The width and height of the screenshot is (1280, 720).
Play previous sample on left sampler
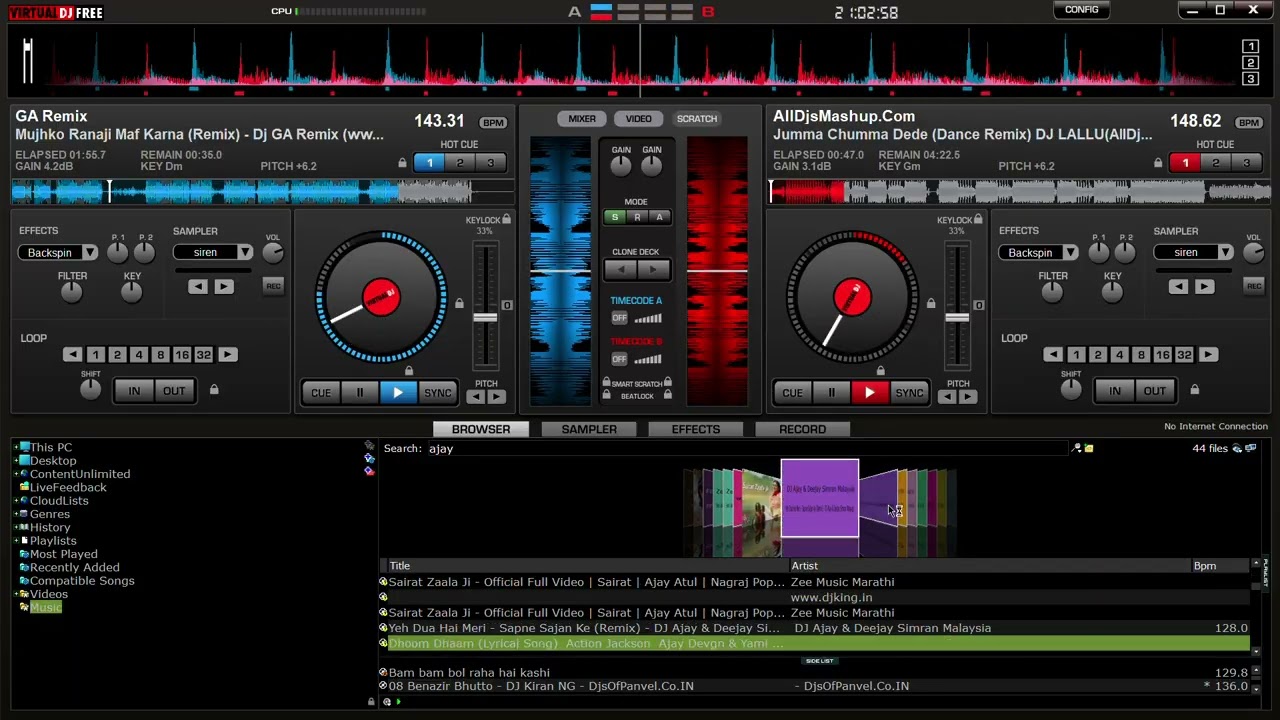(x=197, y=287)
